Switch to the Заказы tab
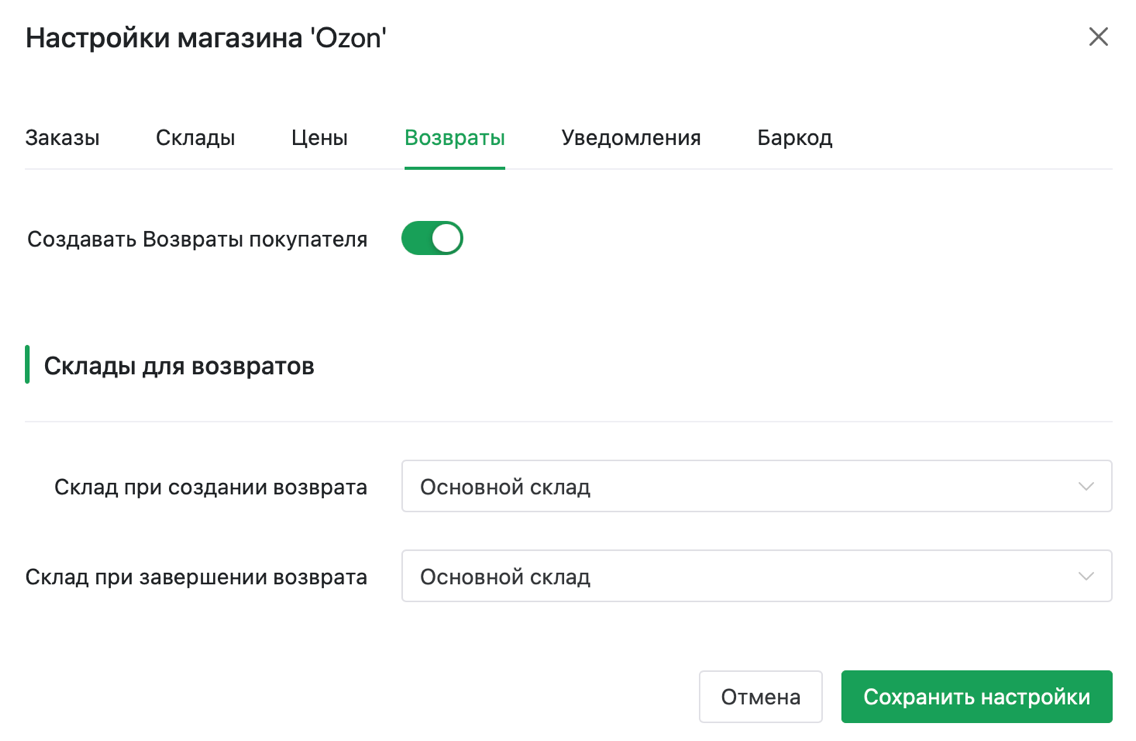The height and width of the screenshot is (741, 1136). pos(62,138)
